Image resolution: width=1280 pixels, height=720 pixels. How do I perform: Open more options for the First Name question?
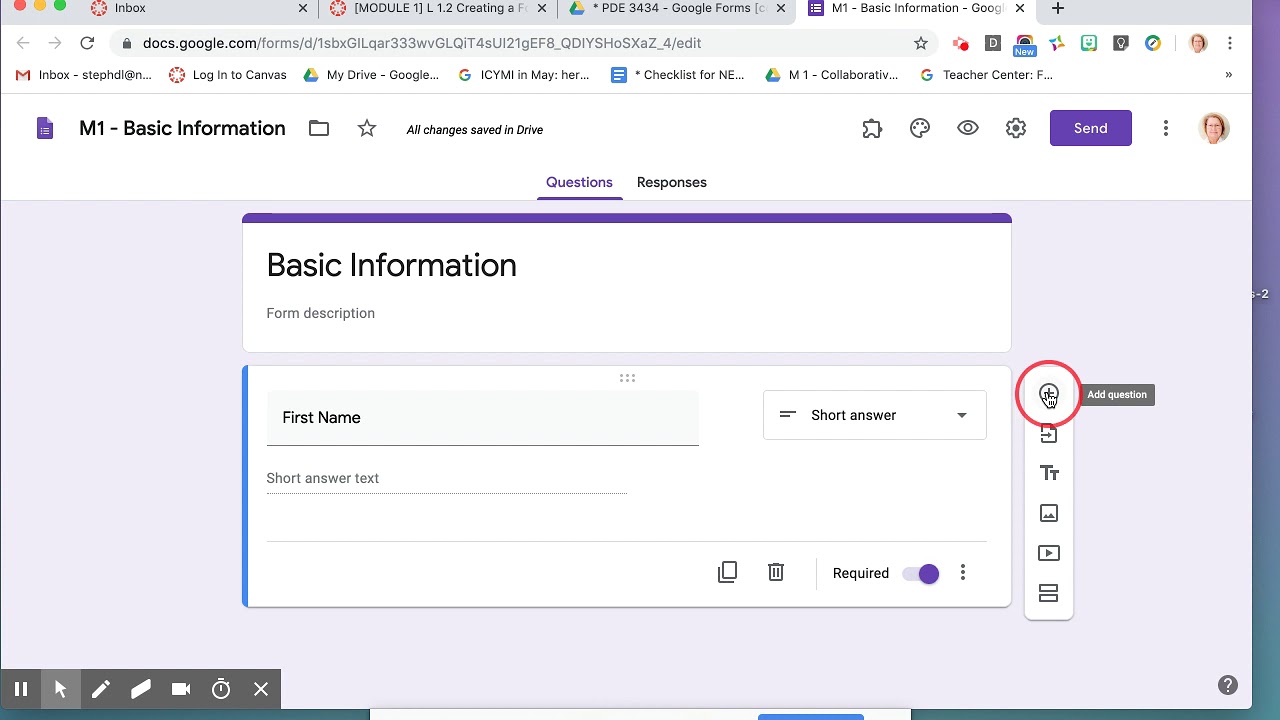coord(963,573)
